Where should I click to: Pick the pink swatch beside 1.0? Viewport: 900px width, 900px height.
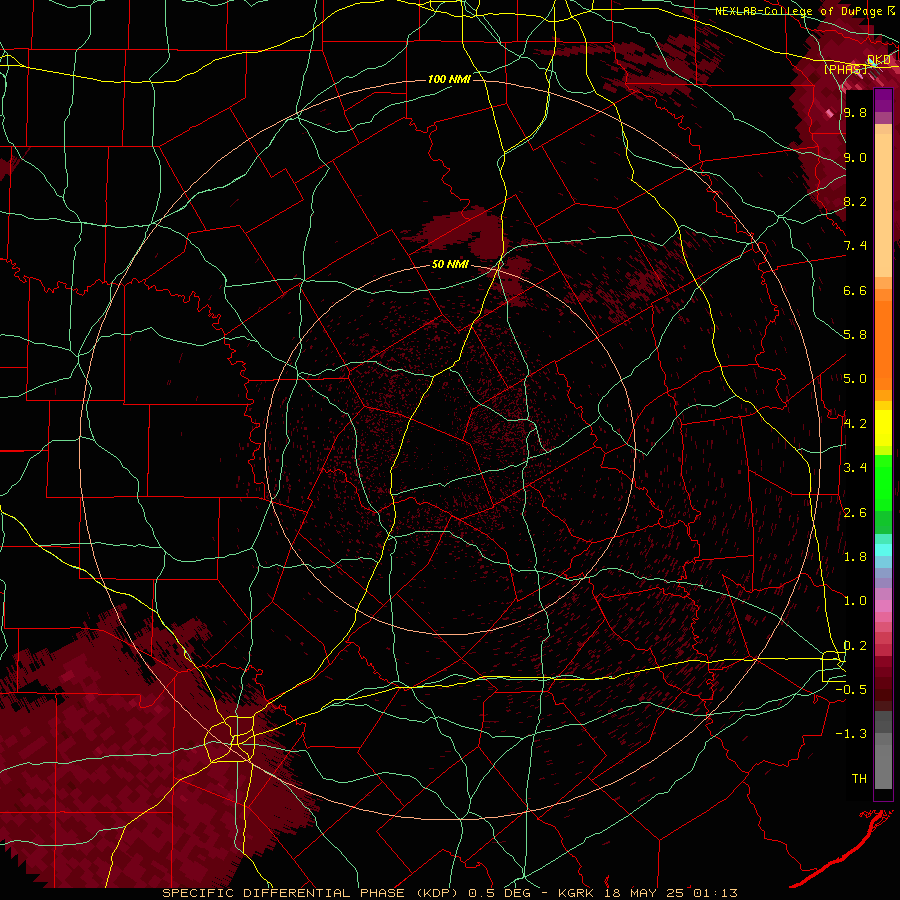tap(883, 605)
